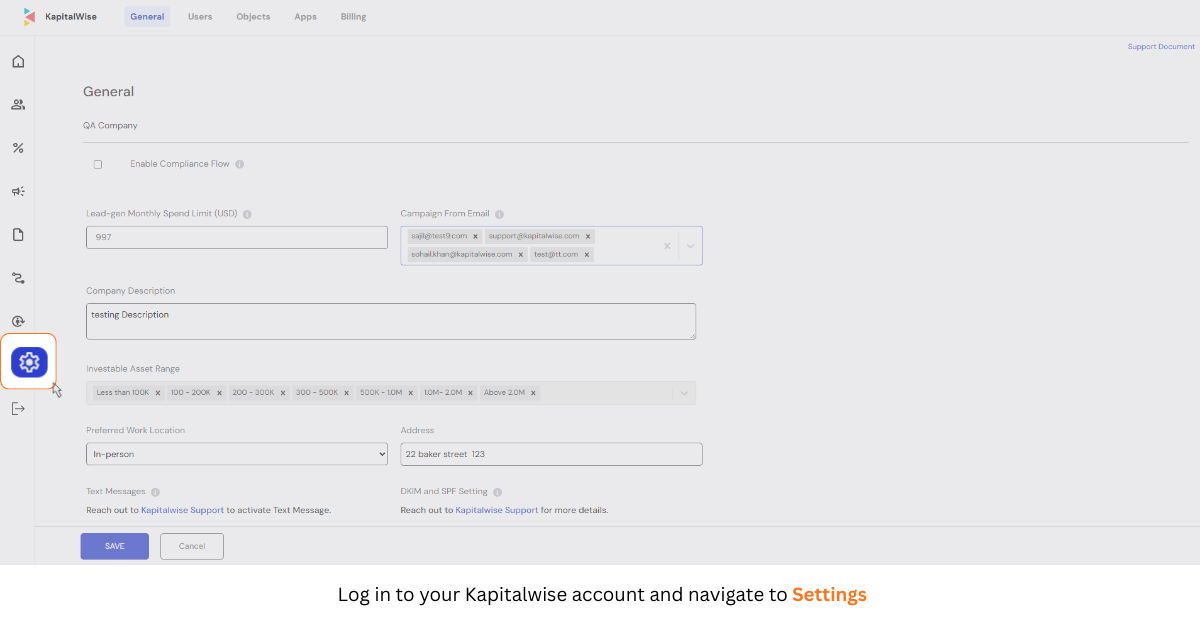Open the Support Document link
This screenshot has height=628, width=1200.
tap(1160, 47)
